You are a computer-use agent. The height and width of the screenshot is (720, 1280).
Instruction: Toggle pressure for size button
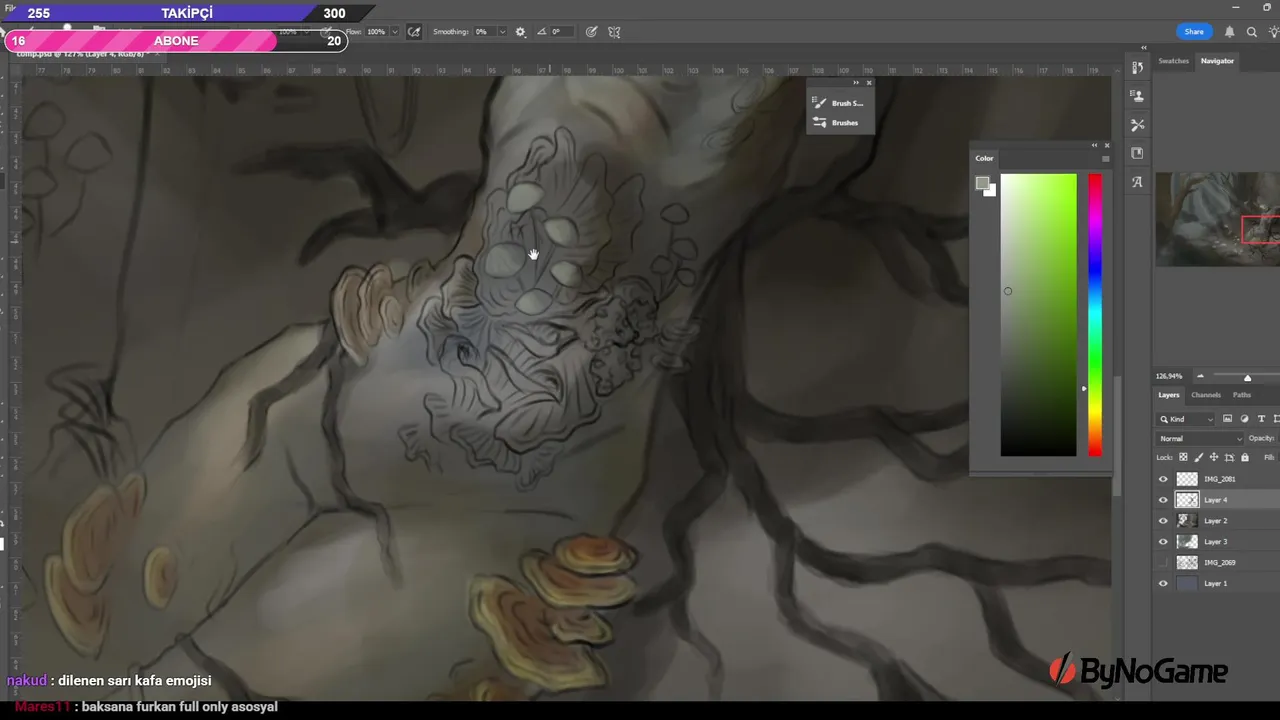coord(591,32)
